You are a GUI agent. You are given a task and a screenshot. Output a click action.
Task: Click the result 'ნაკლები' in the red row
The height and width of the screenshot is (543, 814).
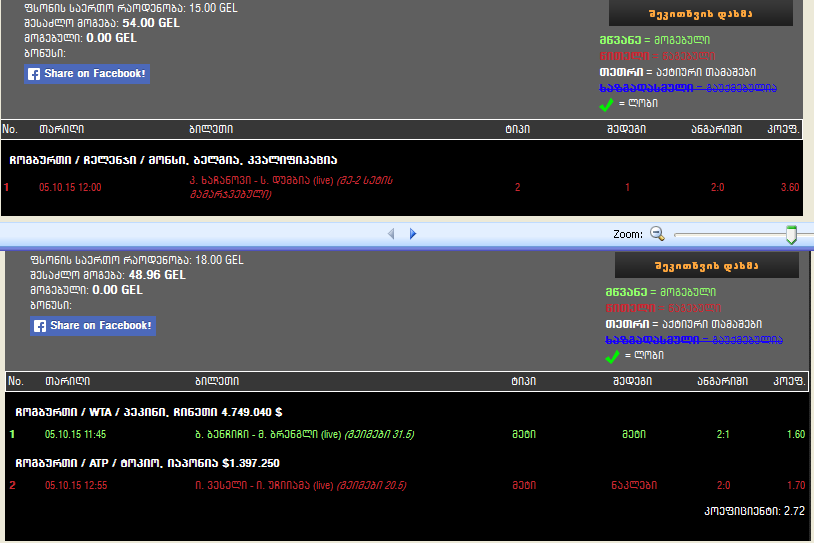634,485
